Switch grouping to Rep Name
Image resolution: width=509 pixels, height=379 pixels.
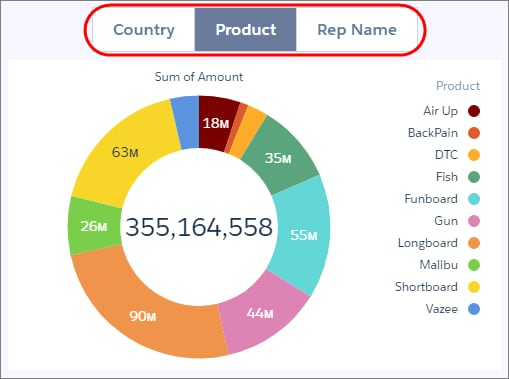coord(357,30)
